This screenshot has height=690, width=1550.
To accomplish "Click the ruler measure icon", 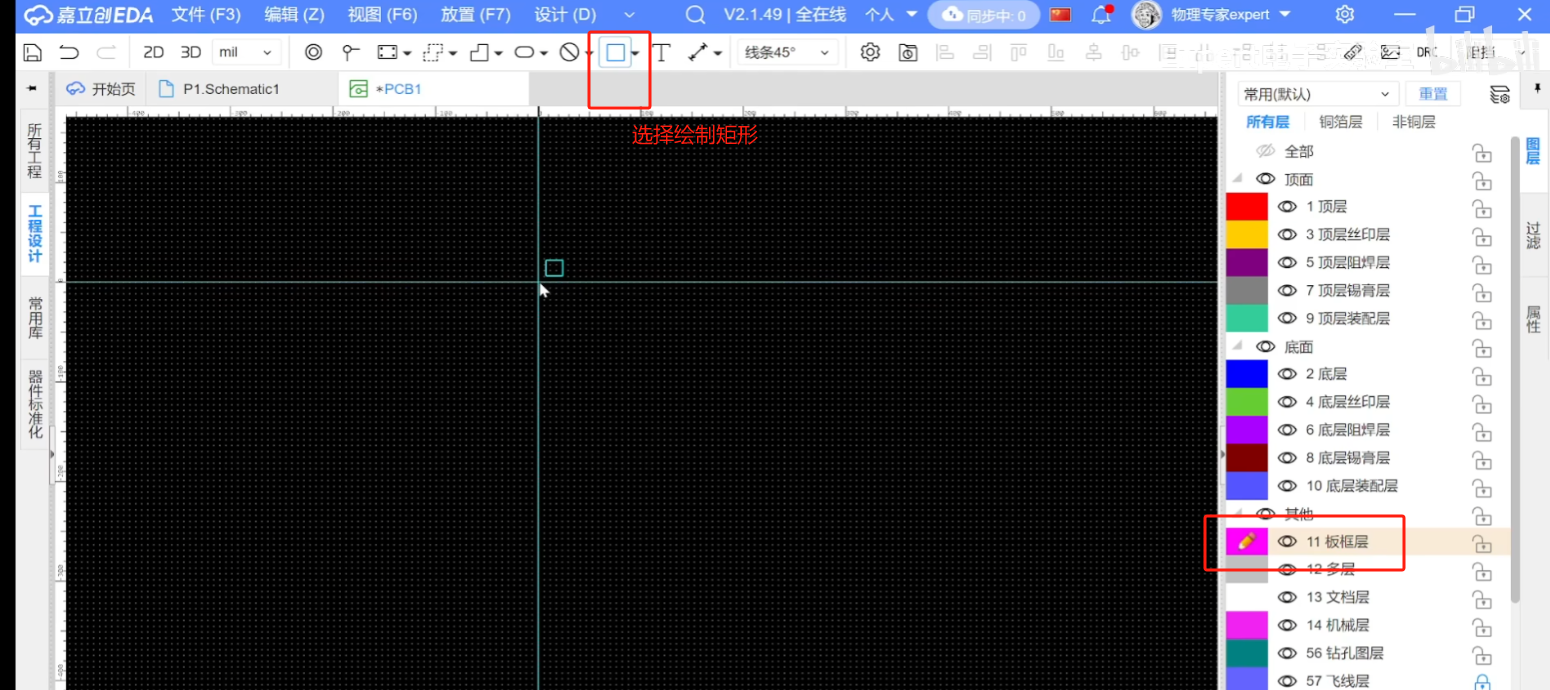I will 1353,52.
